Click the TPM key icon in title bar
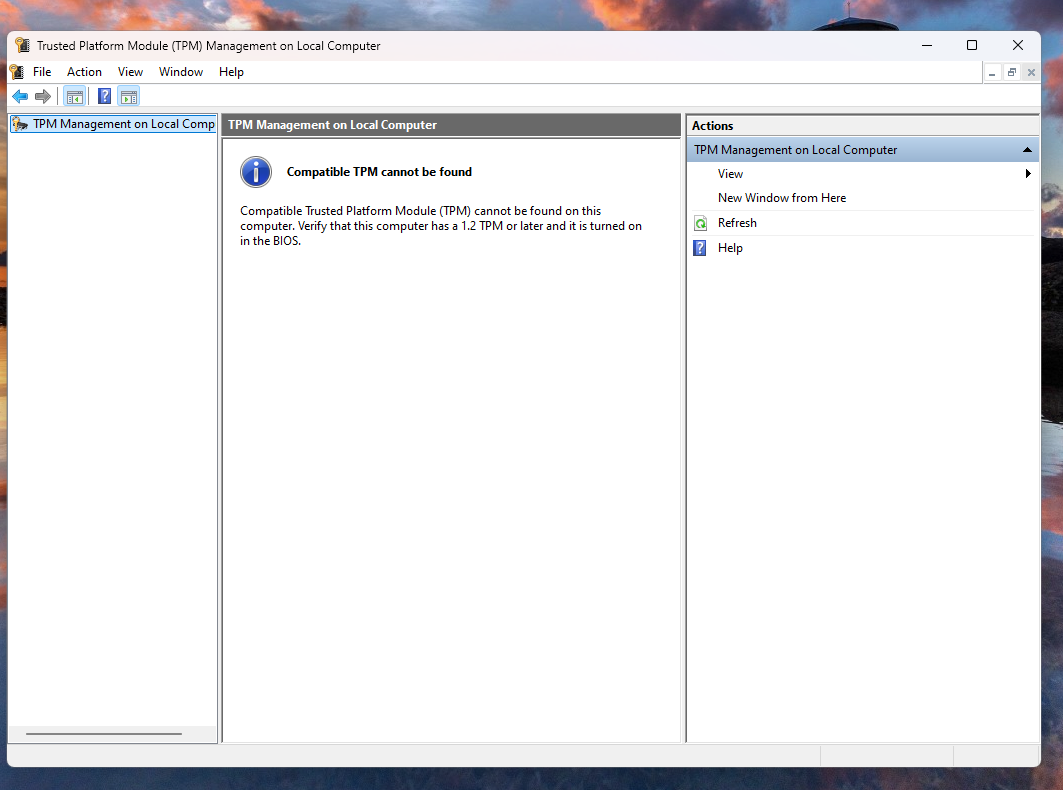 [22, 45]
